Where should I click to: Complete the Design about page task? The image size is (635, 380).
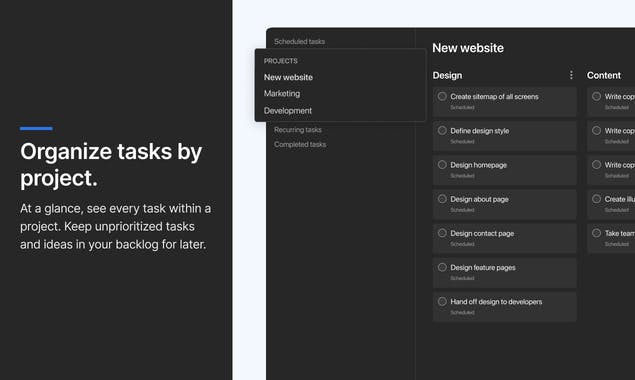click(442, 199)
